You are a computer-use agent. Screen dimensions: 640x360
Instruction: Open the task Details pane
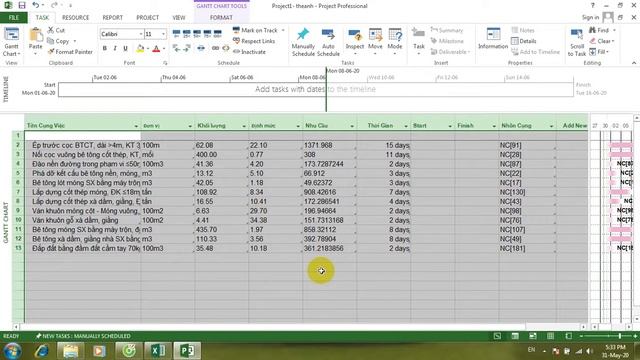coord(524,41)
